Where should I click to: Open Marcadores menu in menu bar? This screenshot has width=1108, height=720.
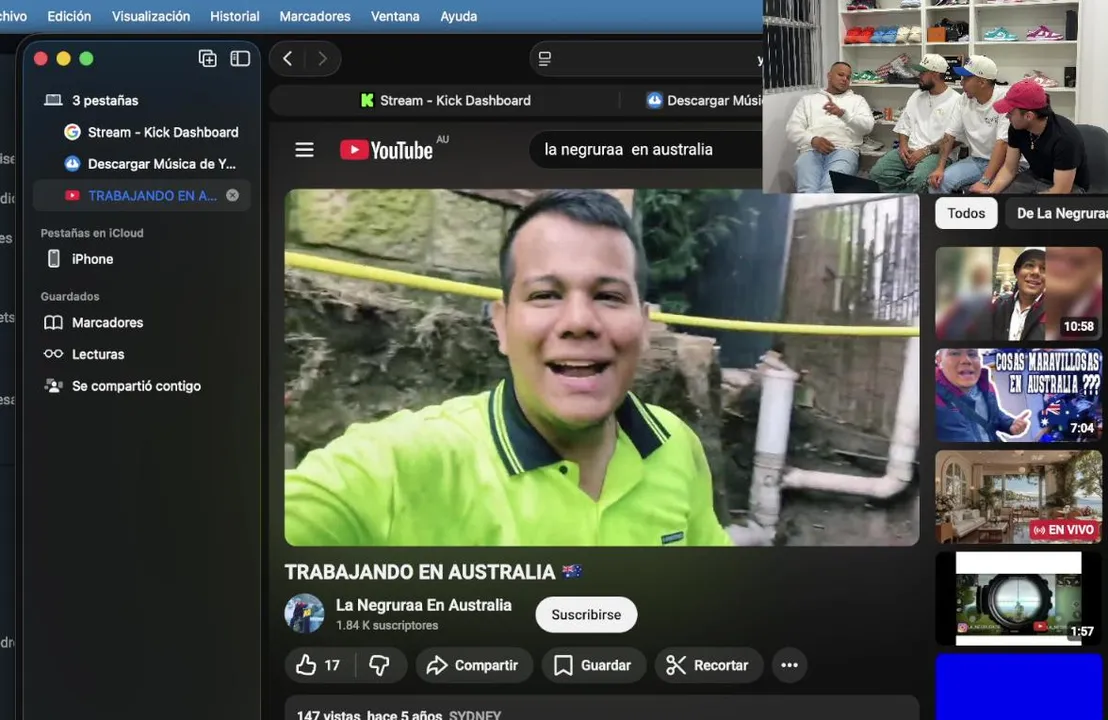point(314,16)
